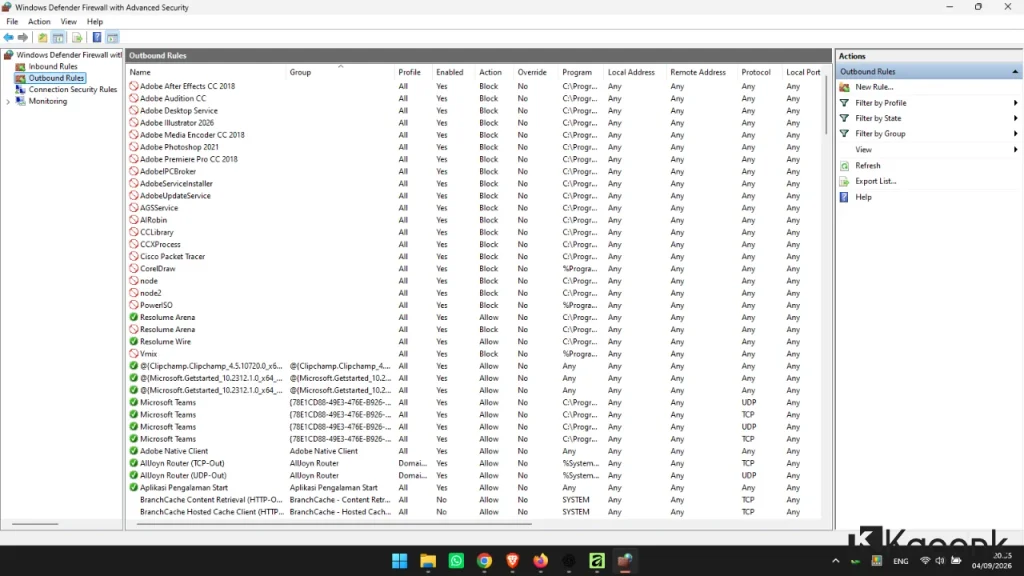
Task: Open Brave browser from the taskbar
Action: [512, 560]
